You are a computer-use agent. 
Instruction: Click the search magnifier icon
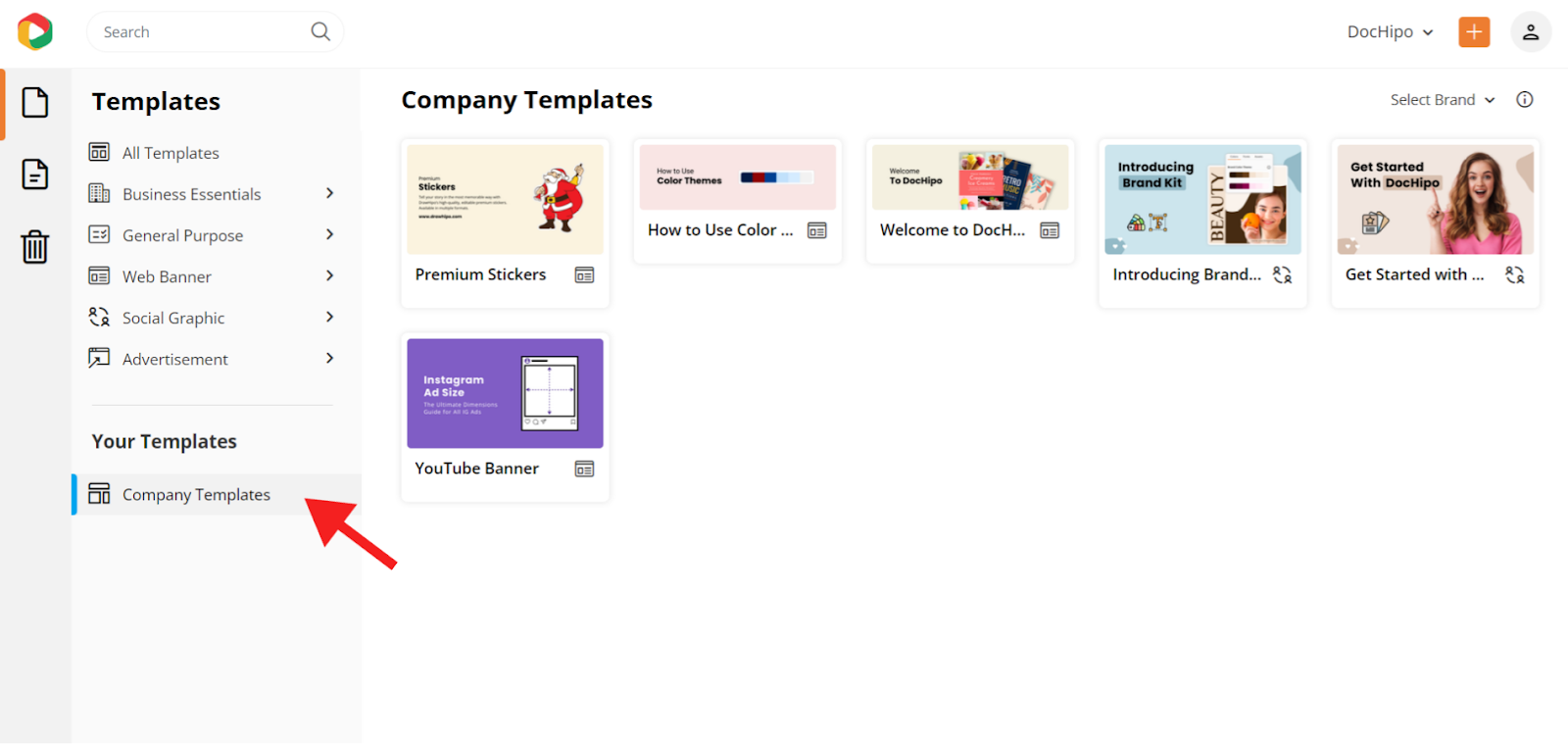320,31
